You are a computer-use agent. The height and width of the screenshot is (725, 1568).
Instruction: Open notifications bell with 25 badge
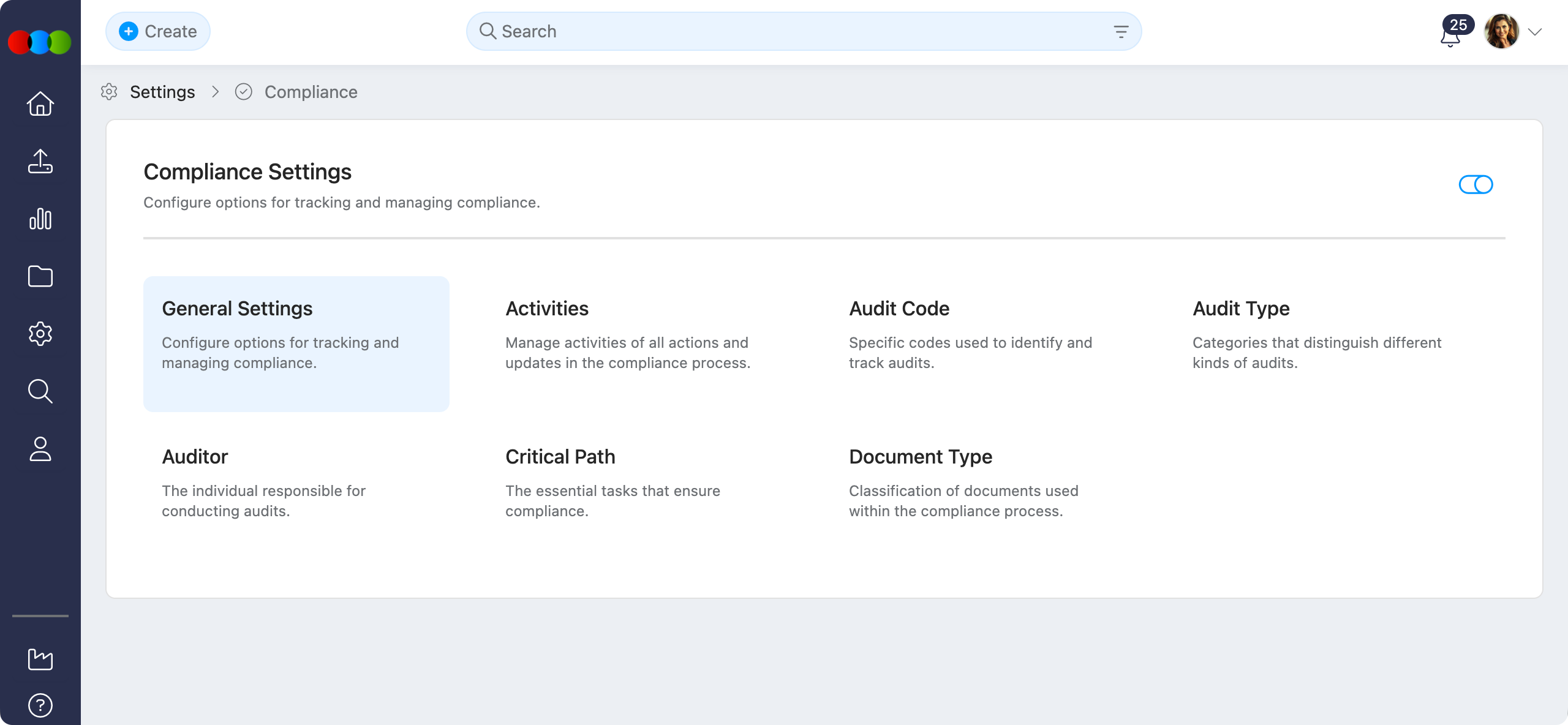tap(1450, 36)
